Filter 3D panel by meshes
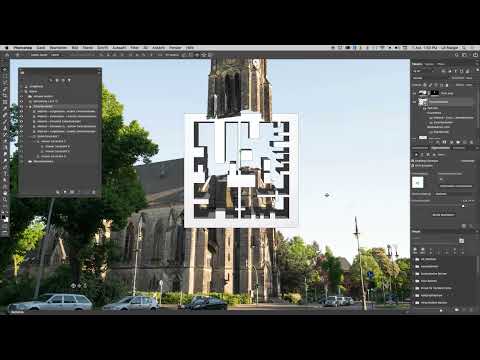Screen dimensions: 480x360 (57, 80)
